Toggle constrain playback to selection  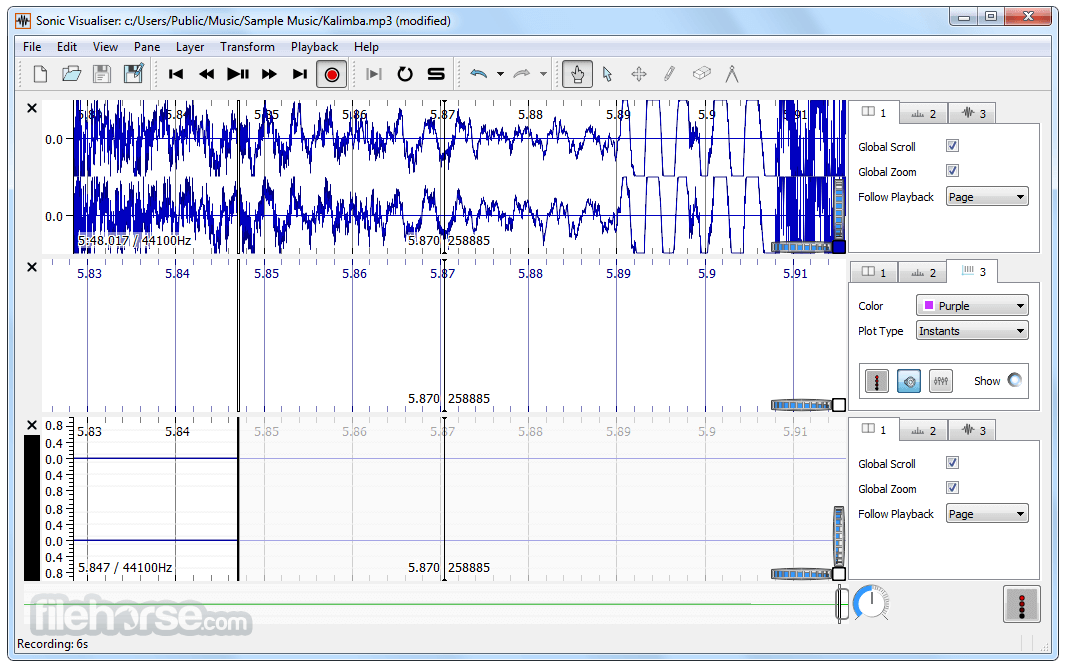[374, 74]
